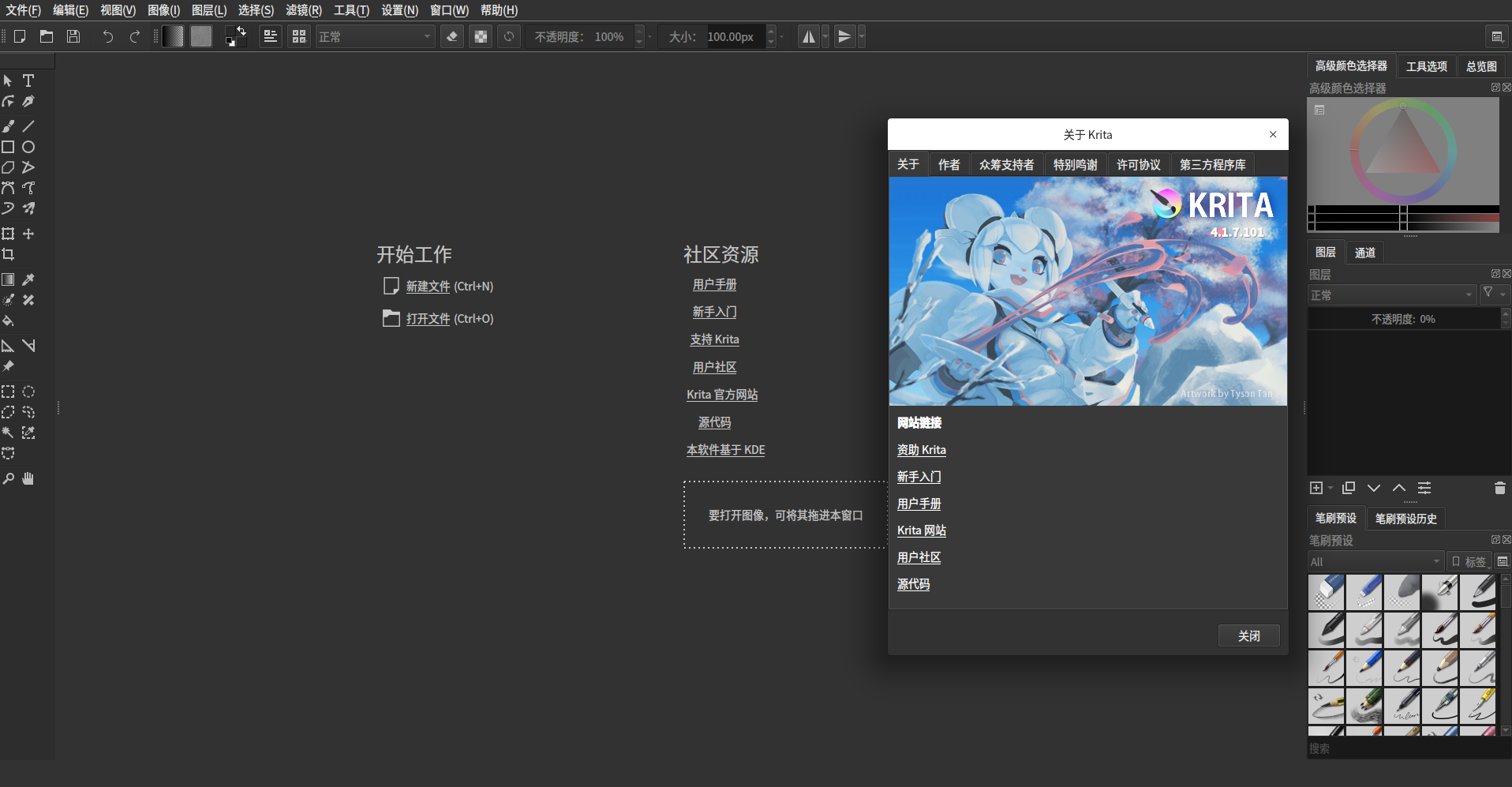Image resolution: width=1512 pixels, height=787 pixels.
Task: Select the Text tool in toolbox
Action: [28, 81]
